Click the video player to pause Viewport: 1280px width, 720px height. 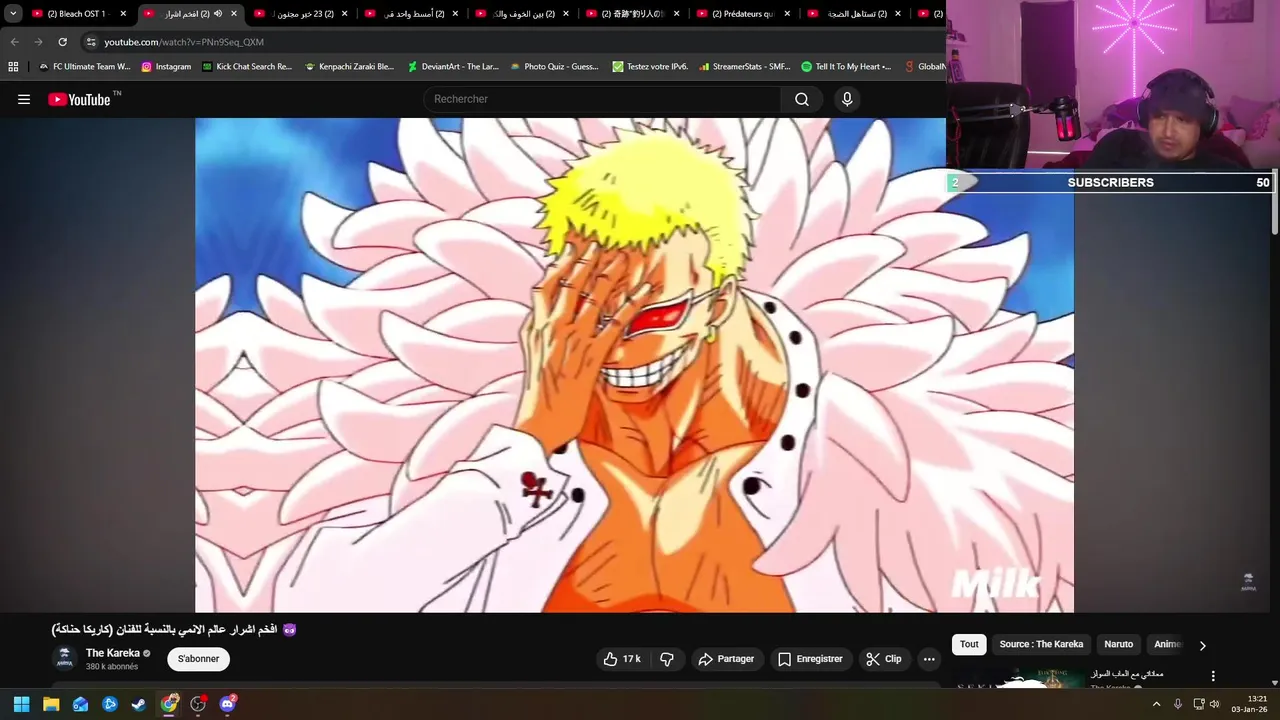[x=634, y=365]
